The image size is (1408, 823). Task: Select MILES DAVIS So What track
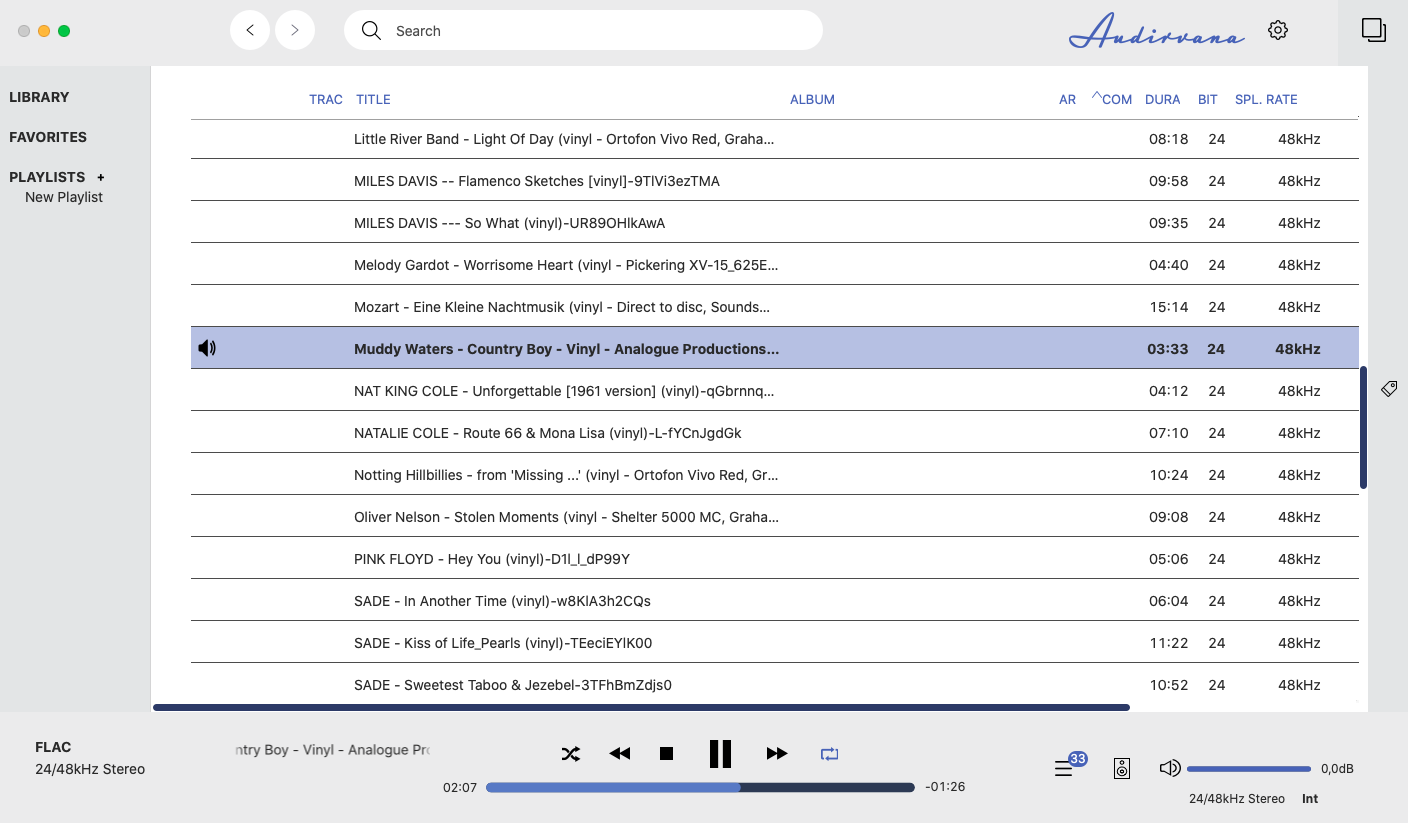(775, 223)
